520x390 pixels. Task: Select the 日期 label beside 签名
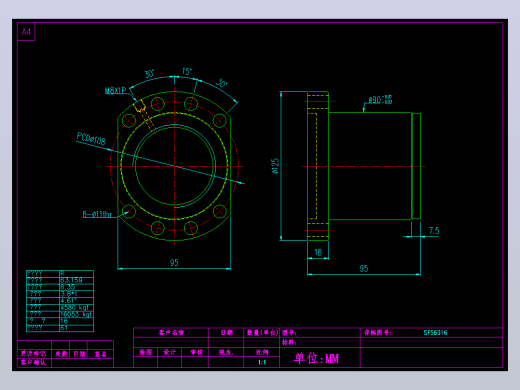(x=79, y=354)
